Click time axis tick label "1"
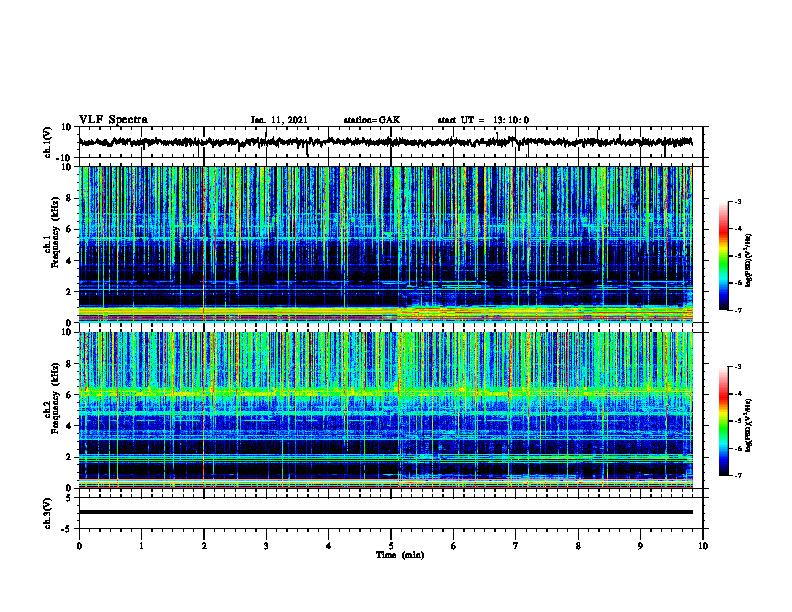 coord(141,546)
